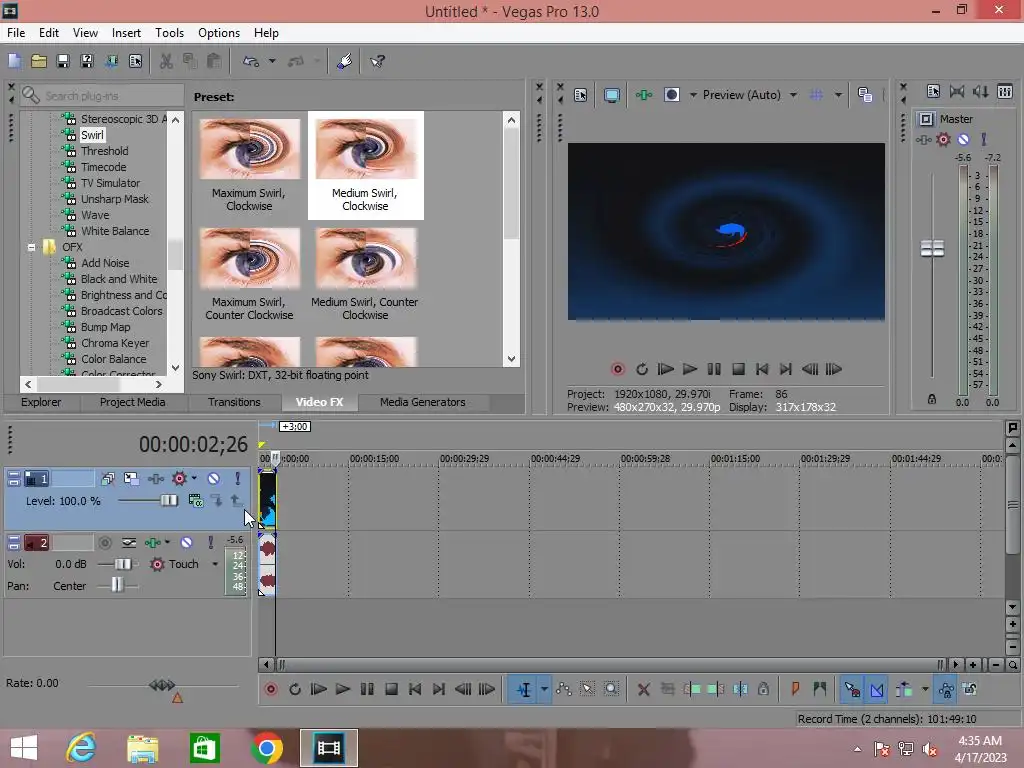Switch to the Transitions tab

point(234,402)
